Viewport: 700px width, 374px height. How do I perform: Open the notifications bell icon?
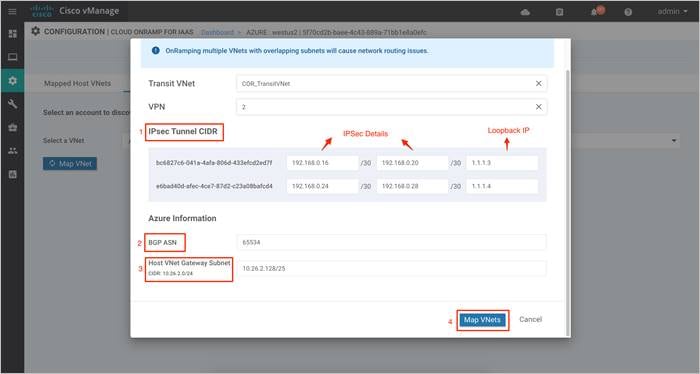point(594,12)
